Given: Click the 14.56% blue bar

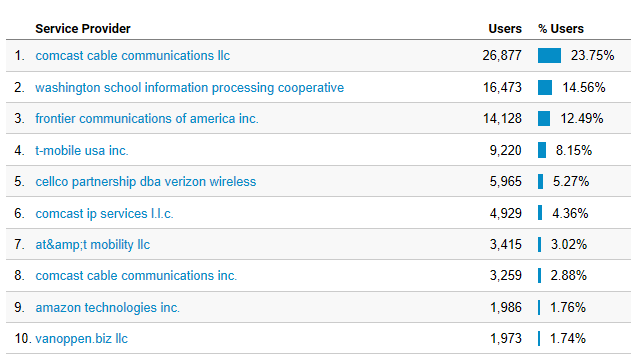Looking at the screenshot, I should click(x=545, y=88).
